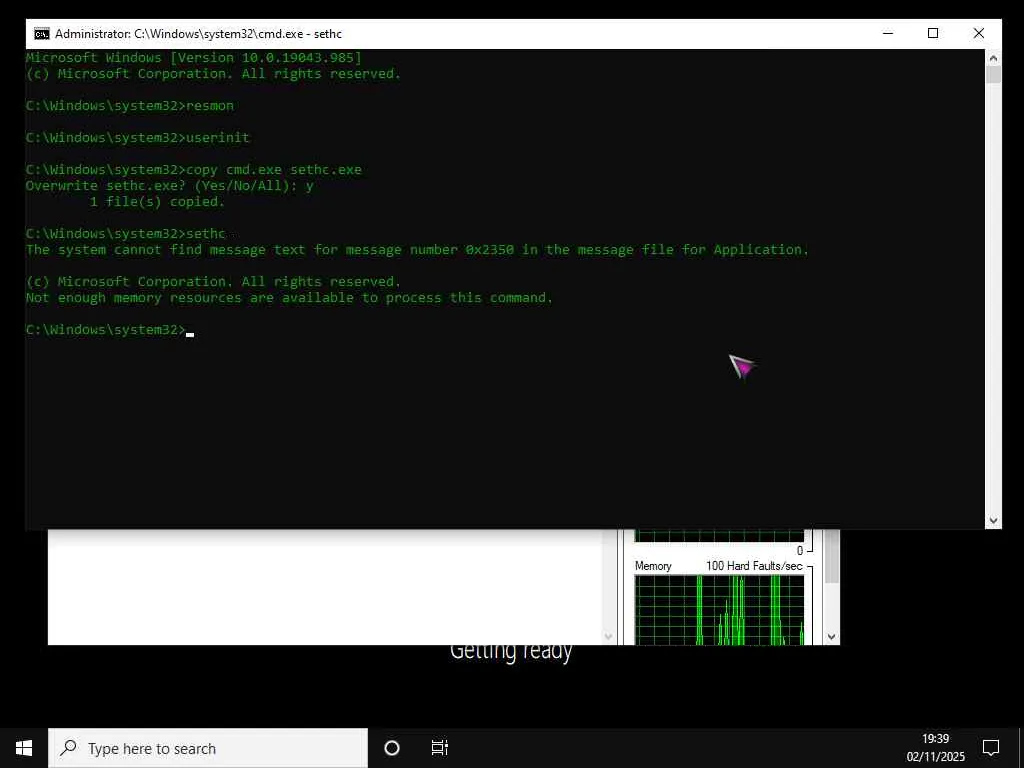The image size is (1024, 768).
Task: Click the Show desktop strip at taskbar end
Action: (x=1021, y=748)
